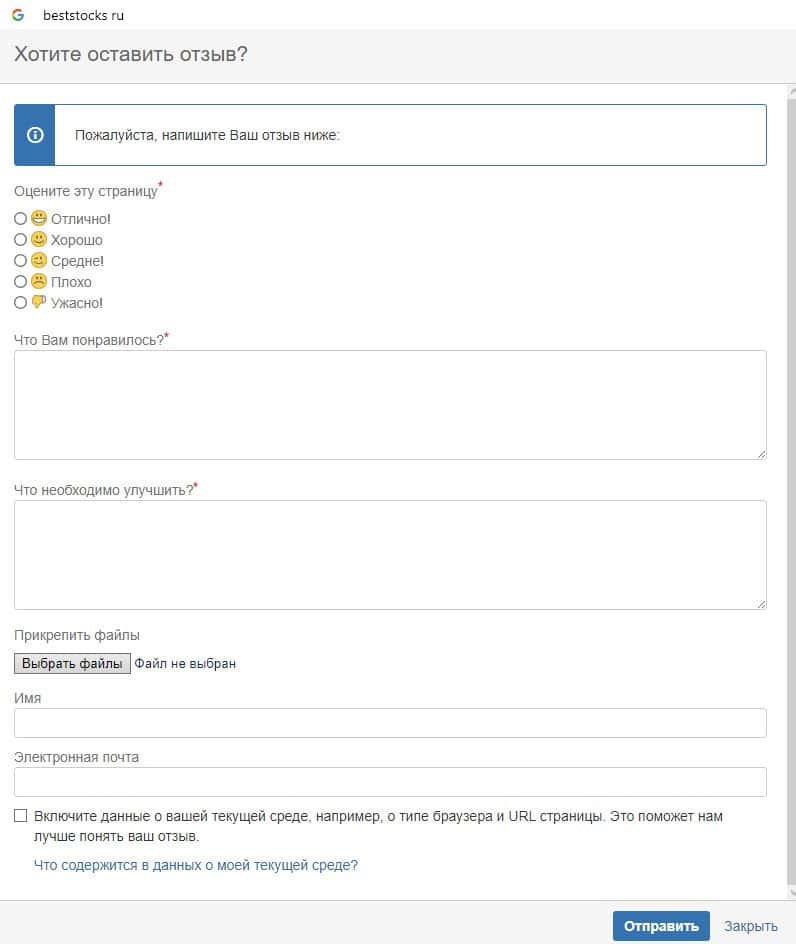Click into Что необходимо улучшить text area

tap(390, 555)
